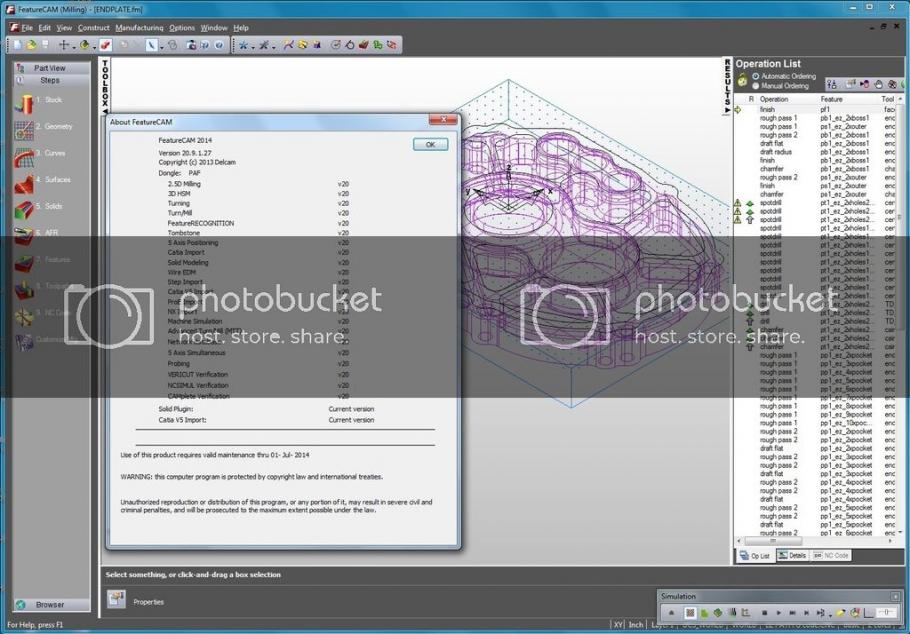Select the pick arrow tool icon

tap(151, 45)
